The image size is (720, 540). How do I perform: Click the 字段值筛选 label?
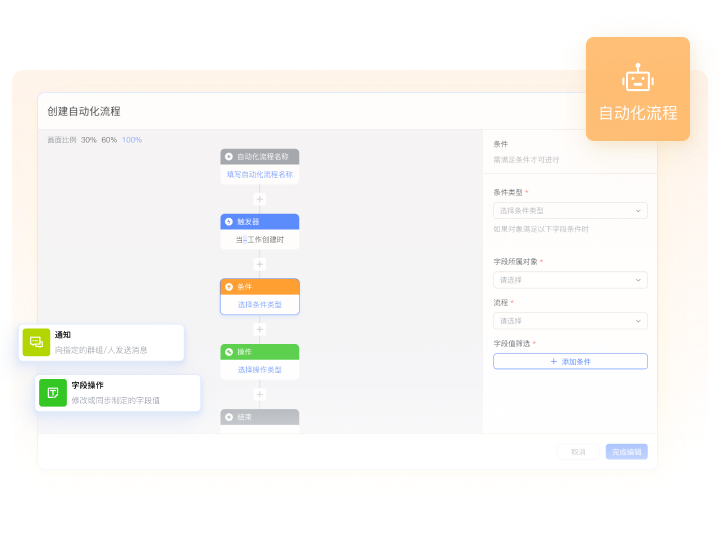point(512,343)
